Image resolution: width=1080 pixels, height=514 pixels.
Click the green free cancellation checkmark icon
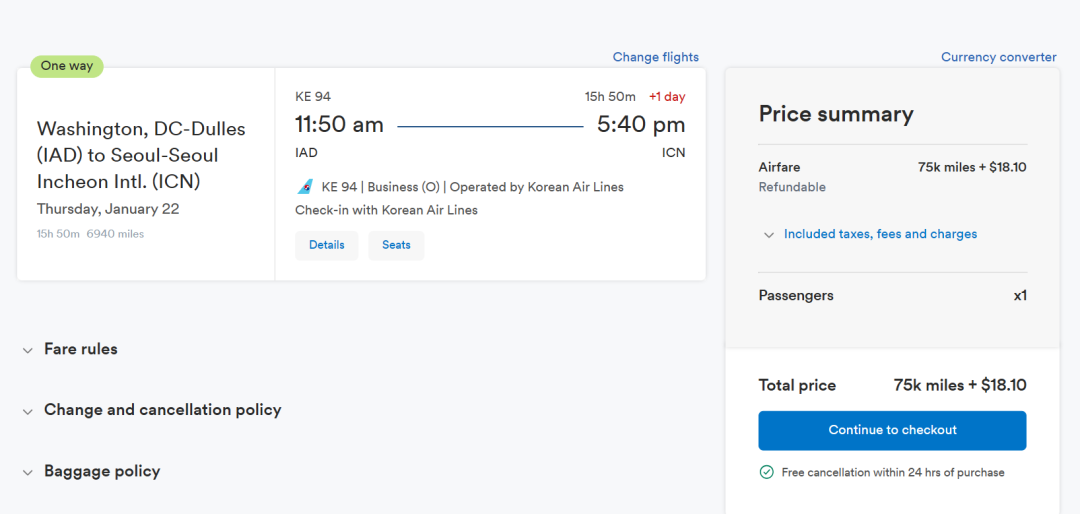[x=767, y=472]
